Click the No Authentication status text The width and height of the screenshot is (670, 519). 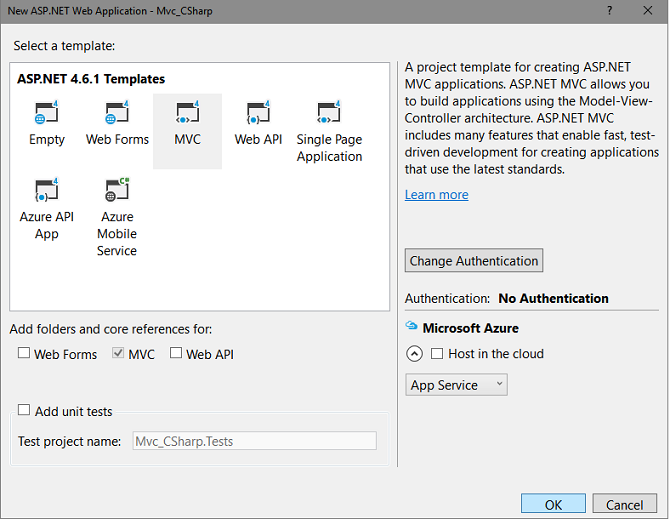[x=553, y=298]
